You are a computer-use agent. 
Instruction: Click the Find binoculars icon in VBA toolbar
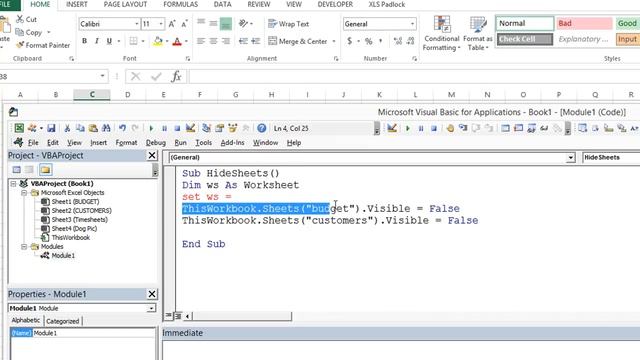(106, 128)
